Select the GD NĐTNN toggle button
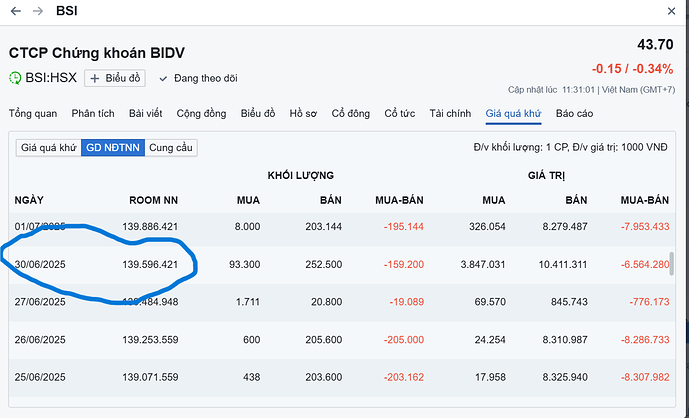 tap(112, 147)
